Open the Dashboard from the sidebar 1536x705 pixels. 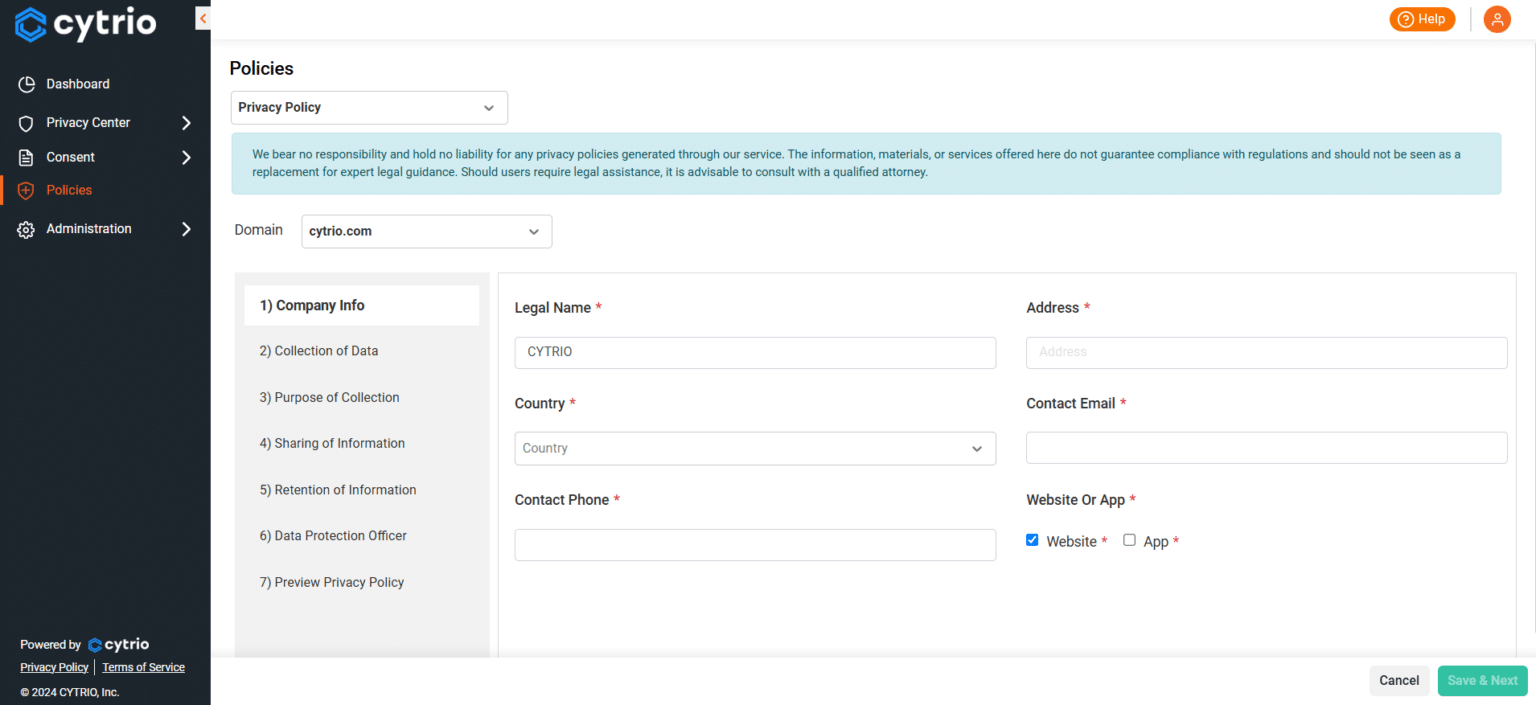[80, 84]
